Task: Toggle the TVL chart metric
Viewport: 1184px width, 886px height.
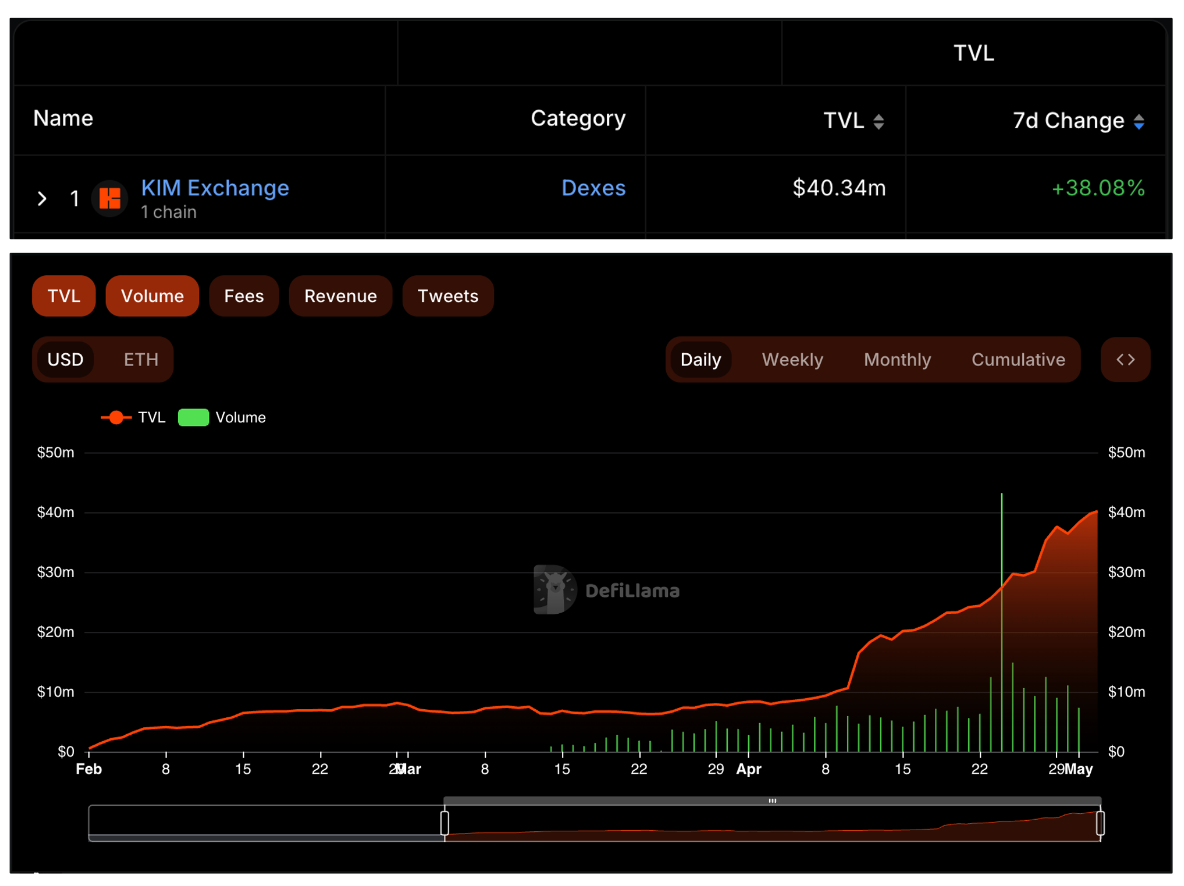Action: coord(63,296)
